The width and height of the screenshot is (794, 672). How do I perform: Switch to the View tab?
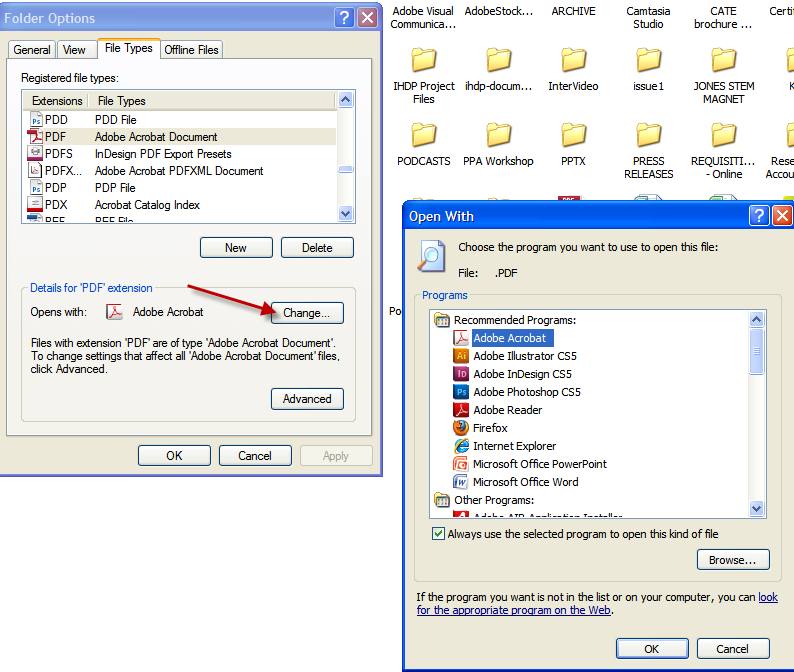coord(74,50)
